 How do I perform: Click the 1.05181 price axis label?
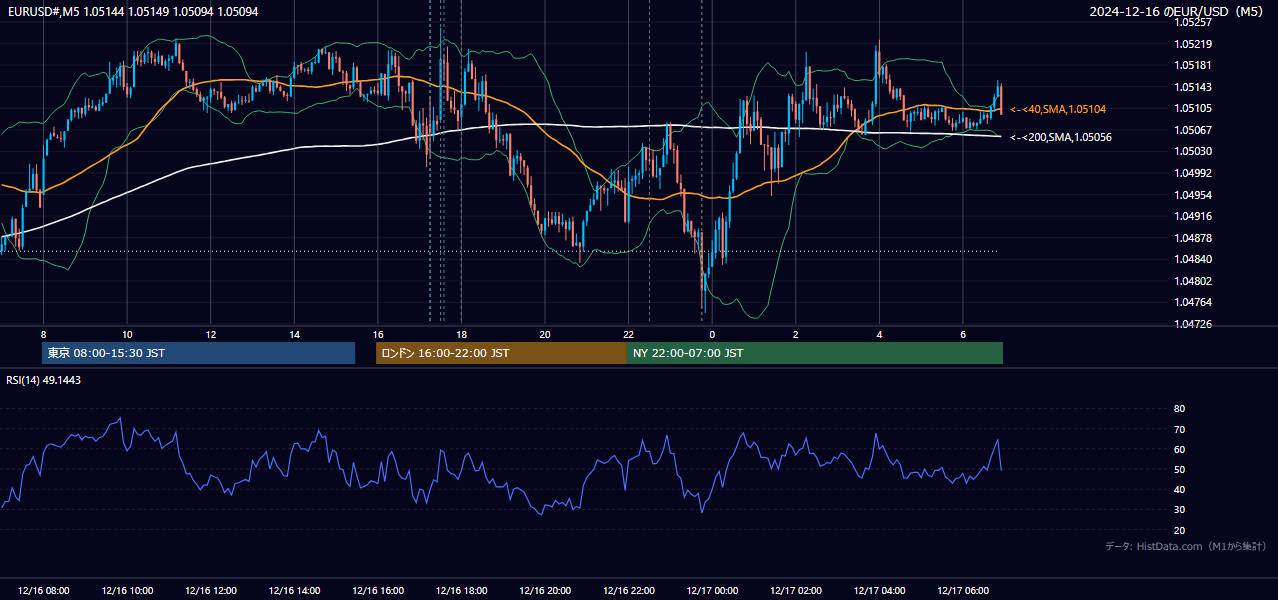[1193, 65]
